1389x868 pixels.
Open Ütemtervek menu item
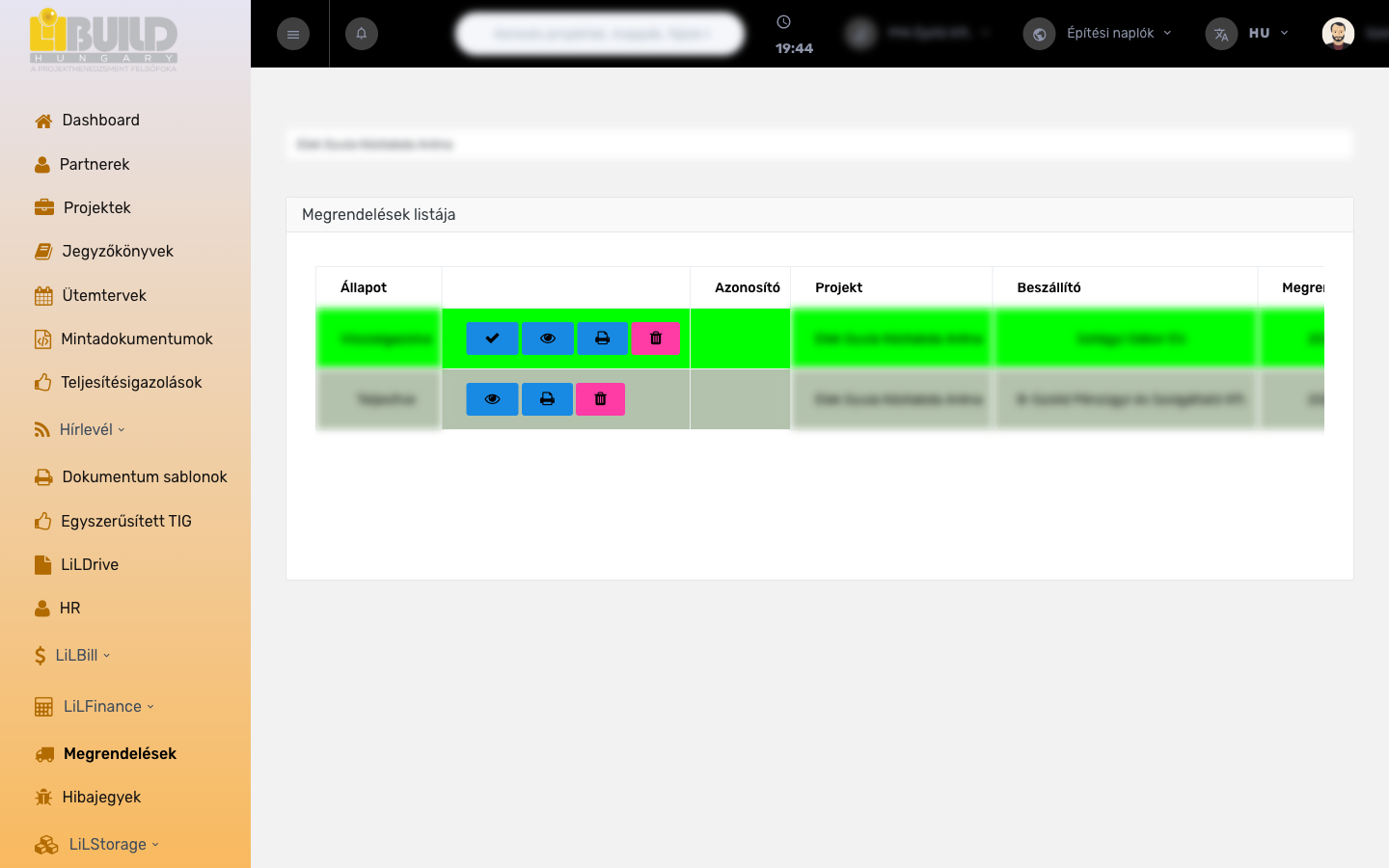104,296
